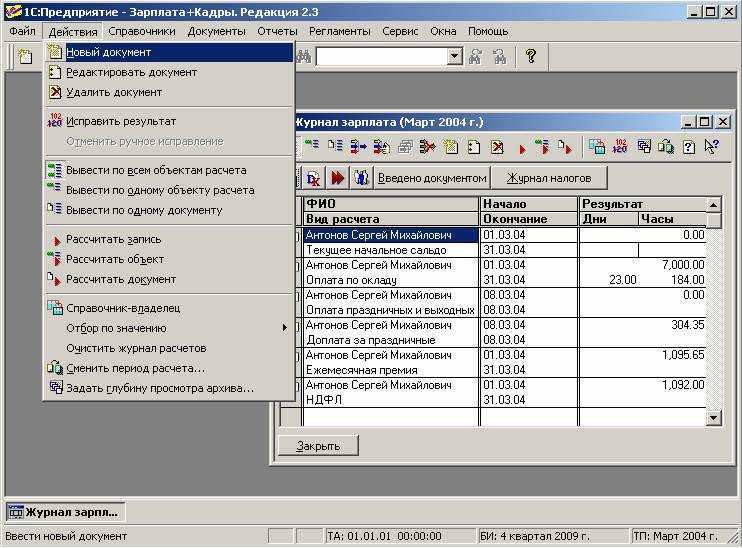Image resolution: width=742 pixels, height=548 pixels.
Task: Click the Введено документом button
Action: coord(432,178)
